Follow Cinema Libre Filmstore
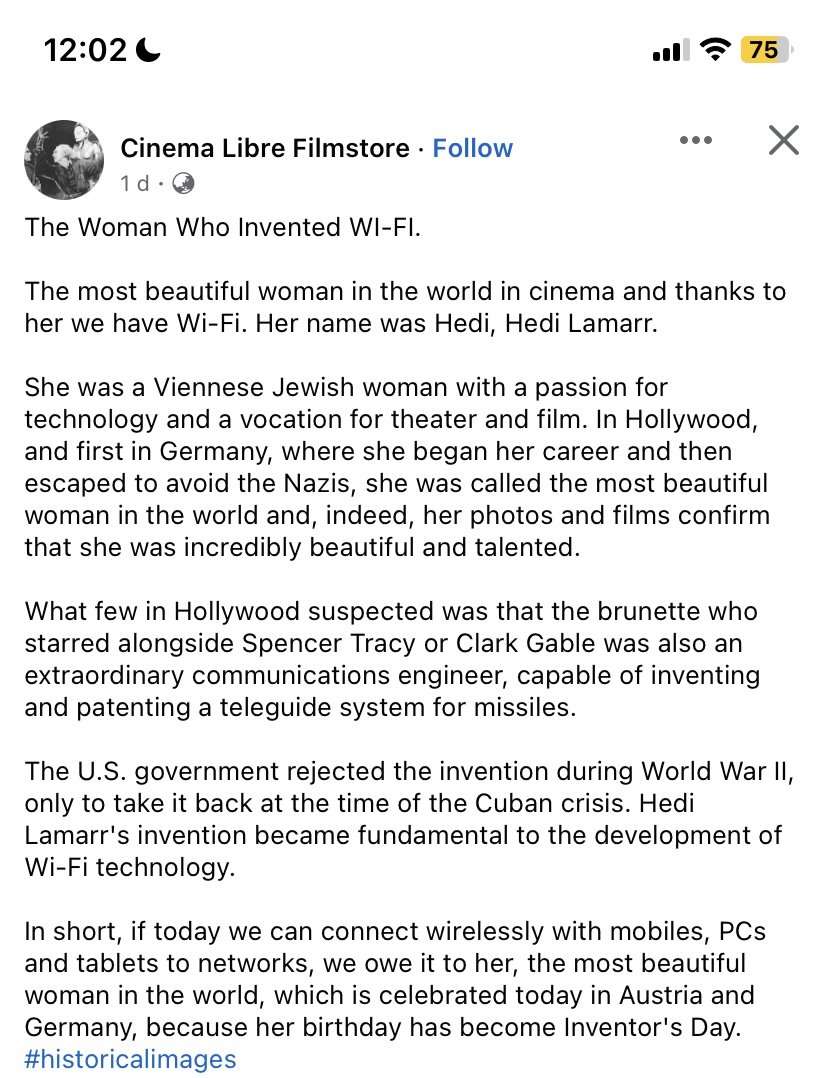Image resolution: width=828 pixels, height=1078 pixels. tap(472, 148)
